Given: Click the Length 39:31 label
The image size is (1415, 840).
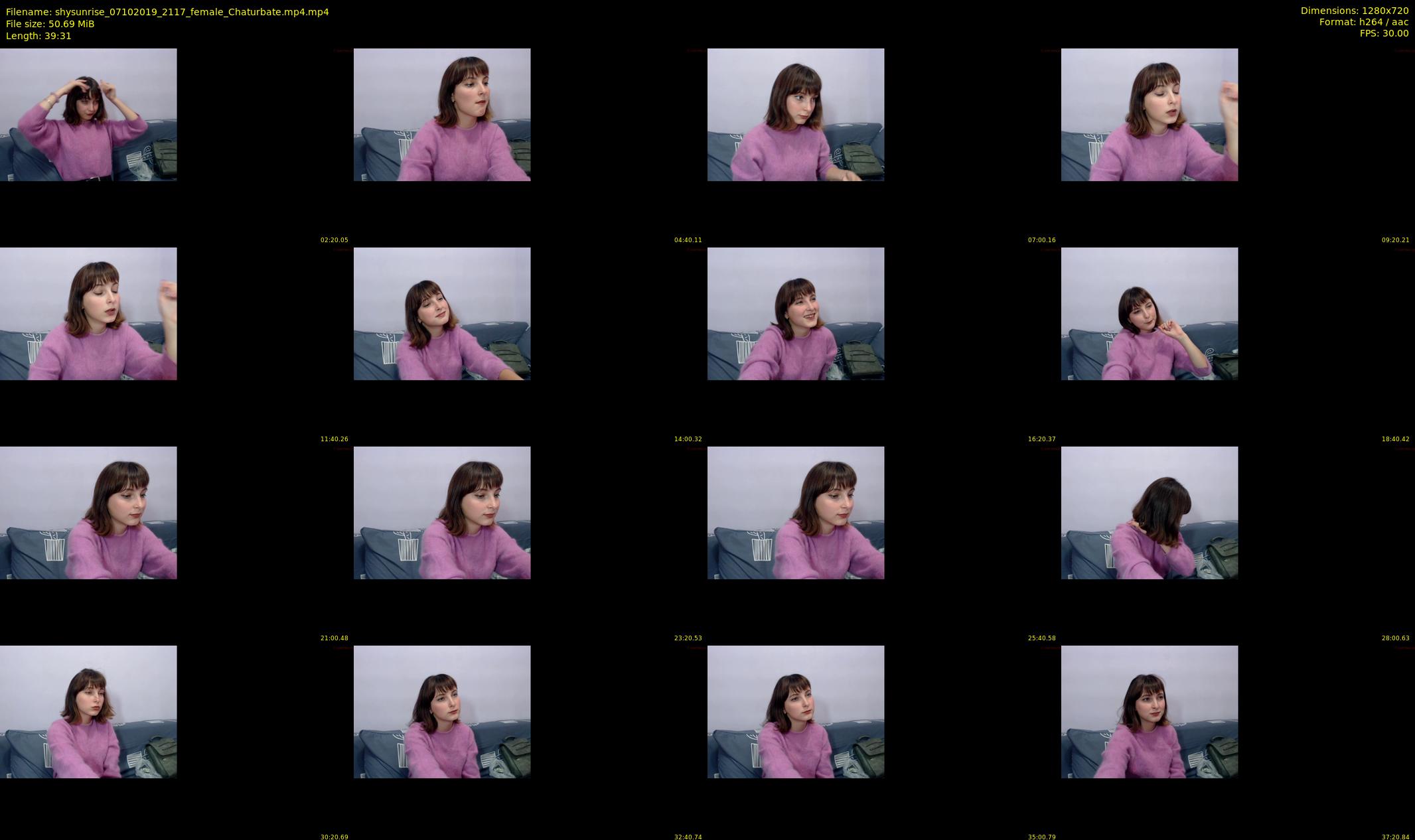Looking at the screenshot, I should (x=38, y=36).
